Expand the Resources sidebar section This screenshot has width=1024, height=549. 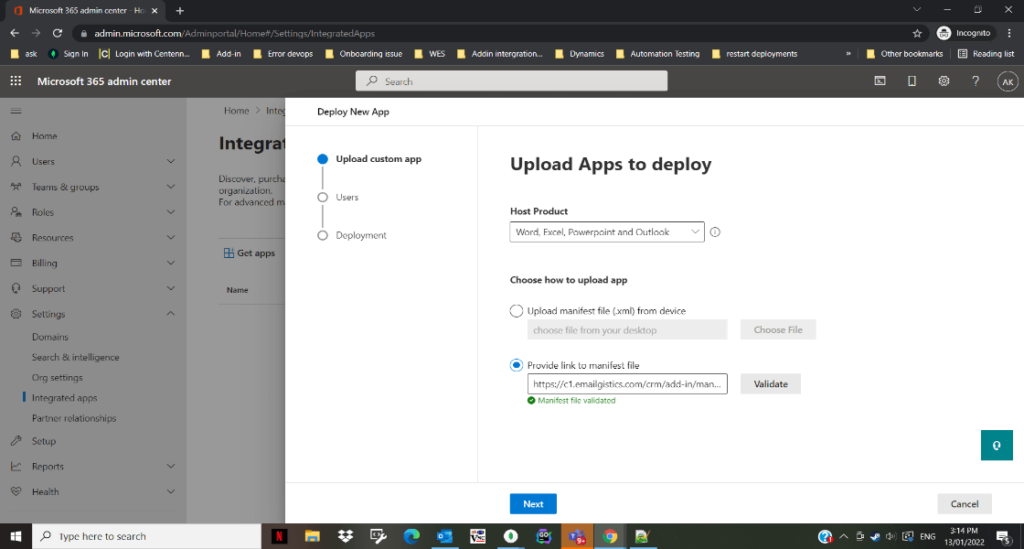click(170, 238)
